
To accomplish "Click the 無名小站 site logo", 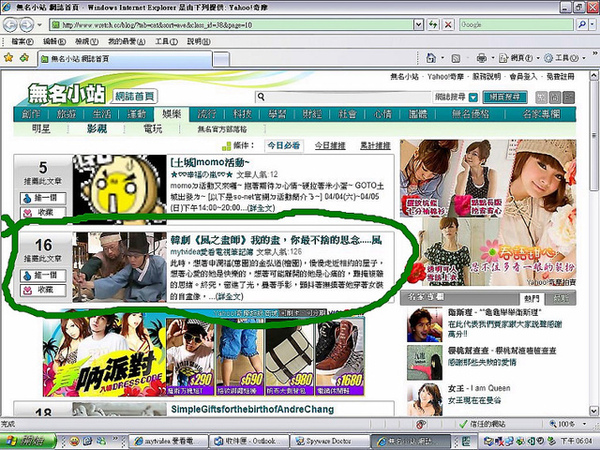I will pyautogui.click(x=66, y=94).
